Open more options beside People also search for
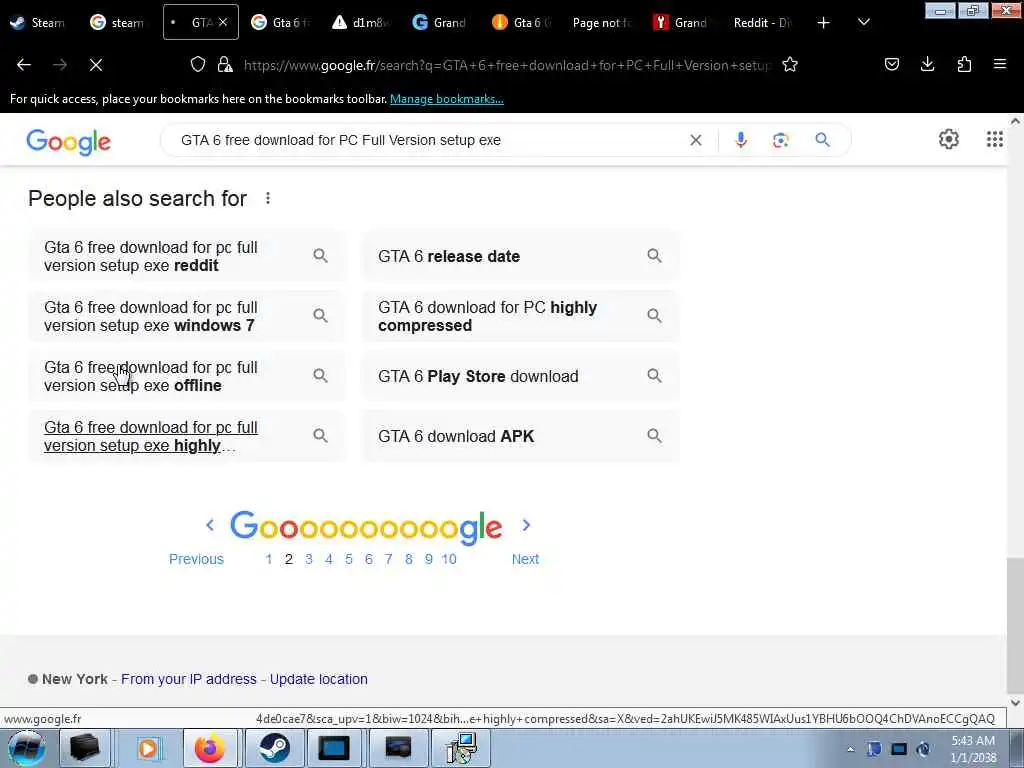The height and width of the screenshot is (768, 1024). tap(268, 198)
